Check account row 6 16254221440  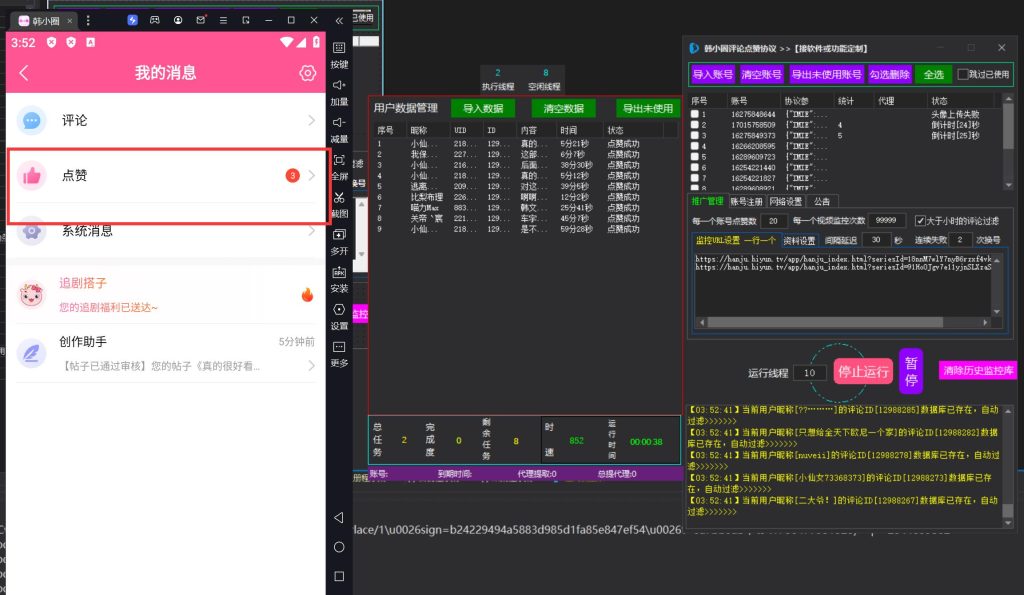tap(694, 167)
